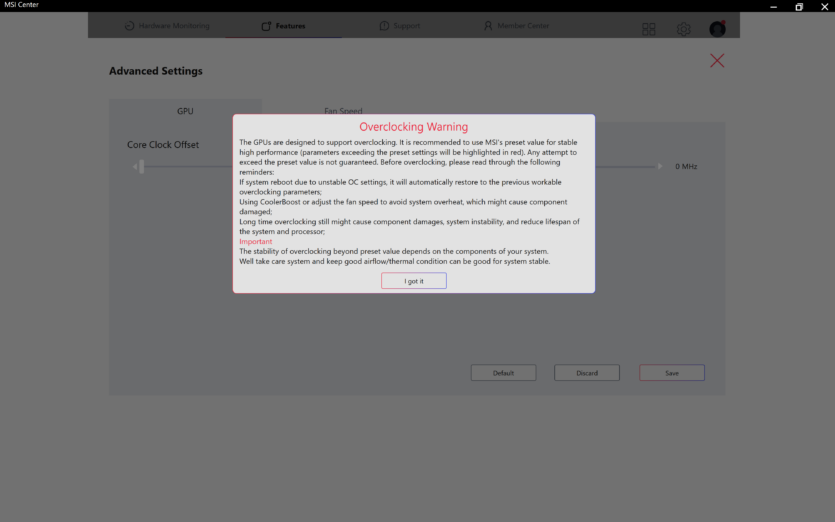Decrease Core Clock Offset with left arrow
Image resolution: width=835 pixels, height=522 pixels.
click(135, 166)
